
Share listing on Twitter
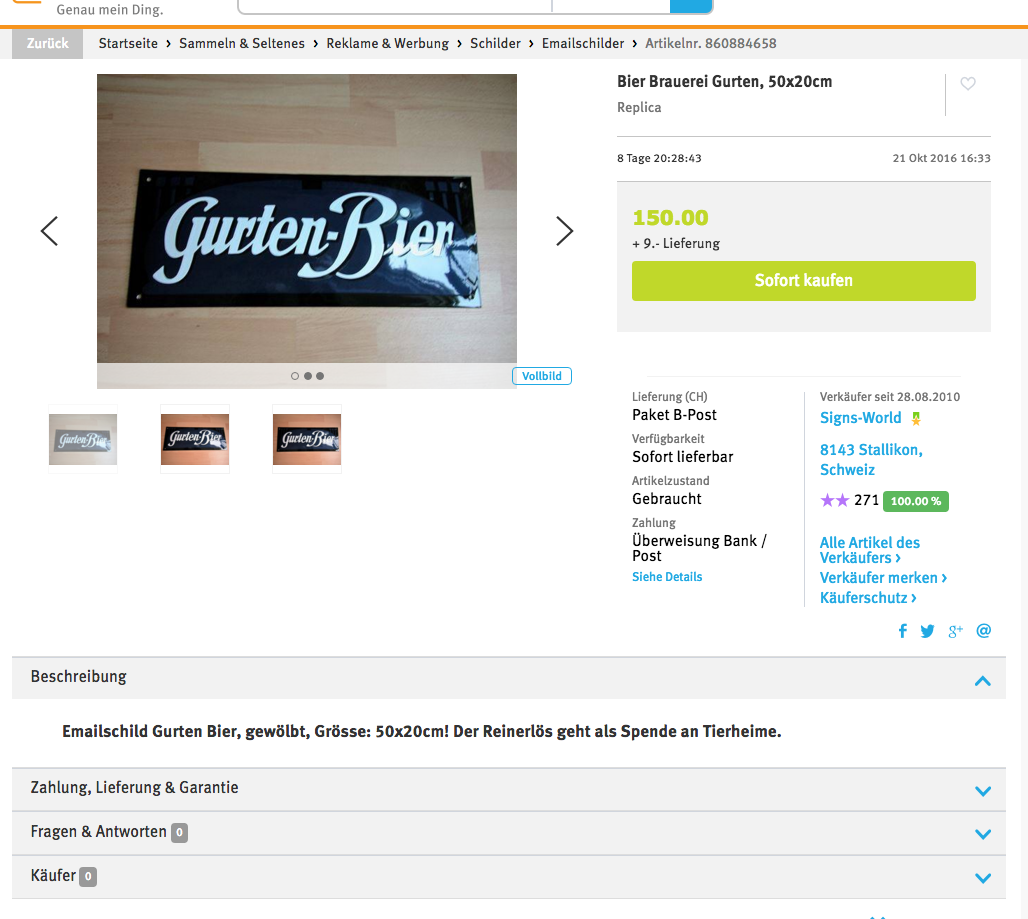pyautogui.click(x=927, y=631)
